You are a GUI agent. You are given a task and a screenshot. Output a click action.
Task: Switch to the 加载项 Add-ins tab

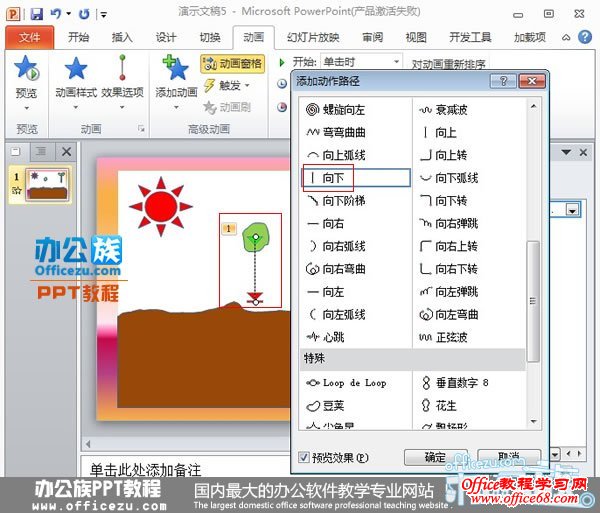click(x=530, y=37)
